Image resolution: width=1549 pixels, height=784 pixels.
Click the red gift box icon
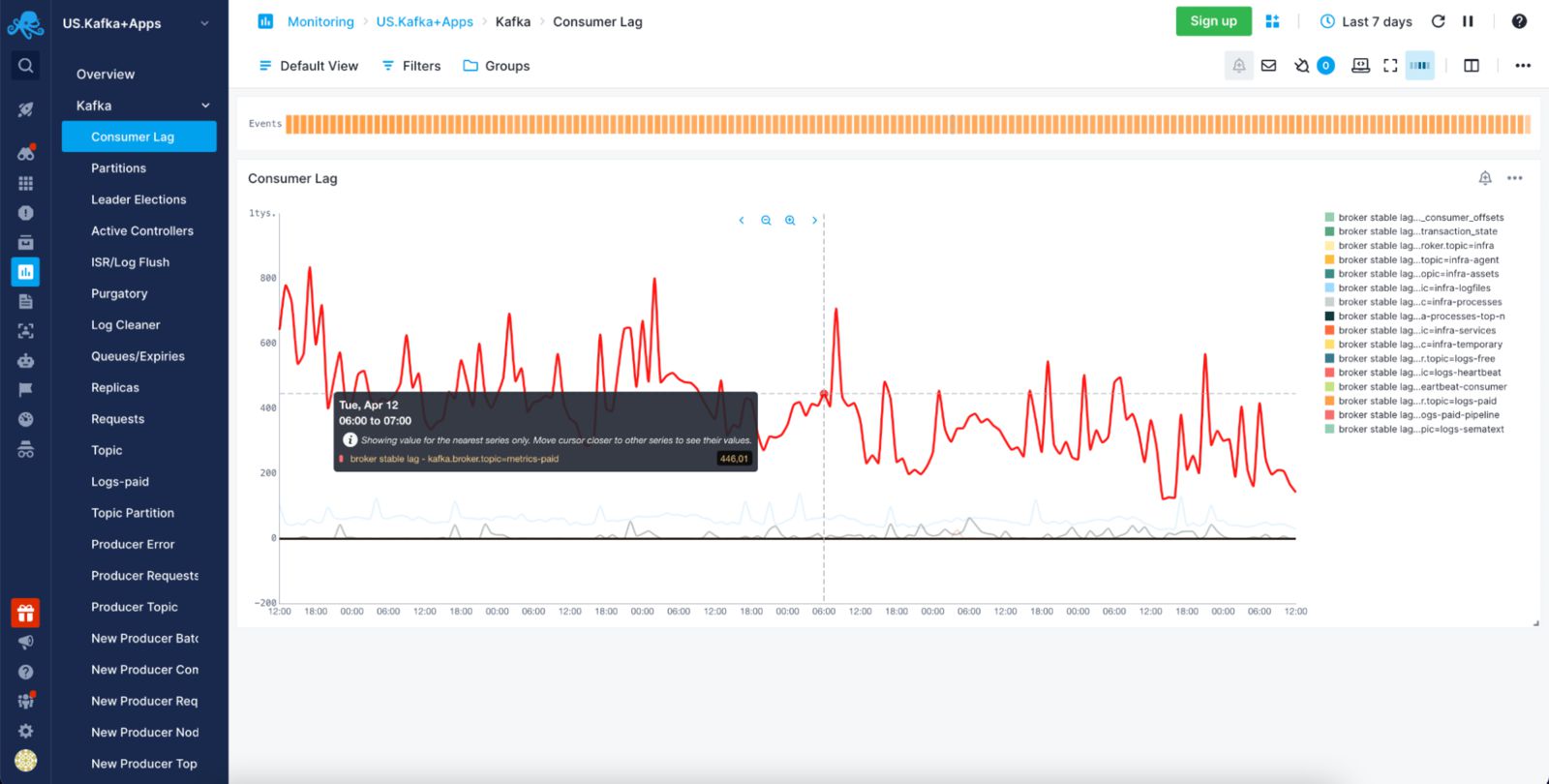26,613
